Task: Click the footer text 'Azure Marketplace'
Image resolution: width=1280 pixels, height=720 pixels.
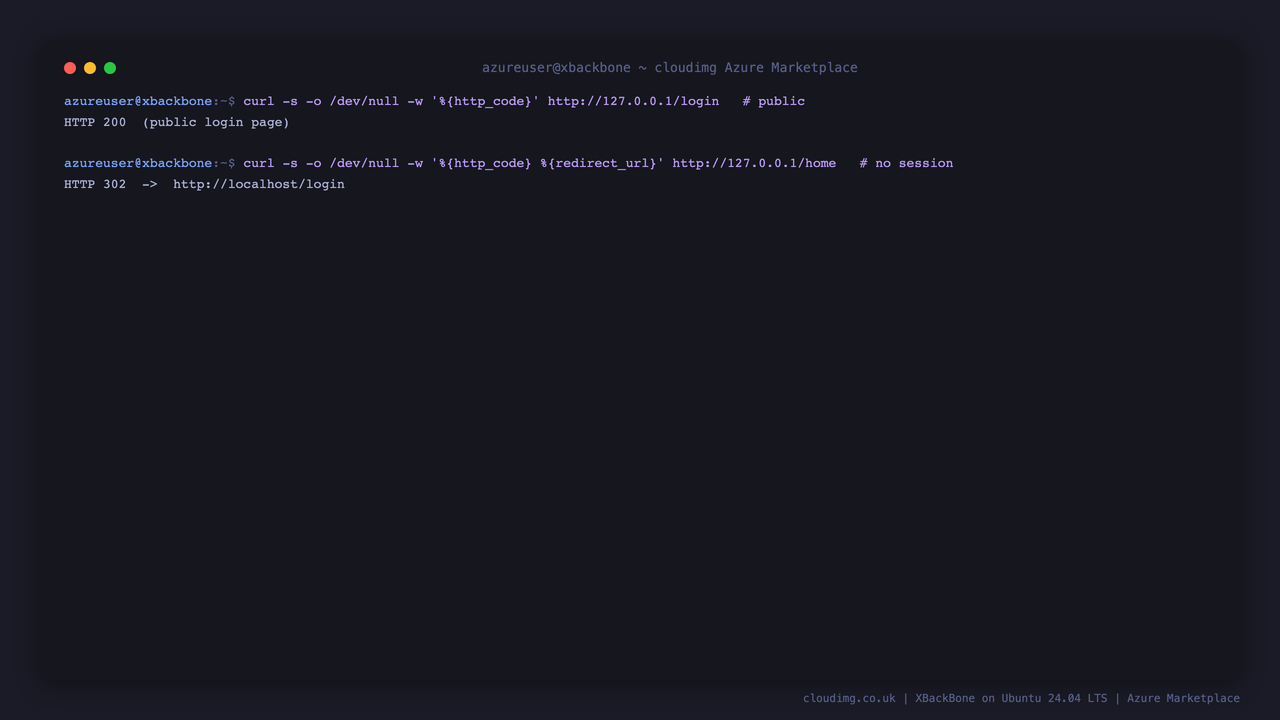Action: click(x=1183, y=698)
